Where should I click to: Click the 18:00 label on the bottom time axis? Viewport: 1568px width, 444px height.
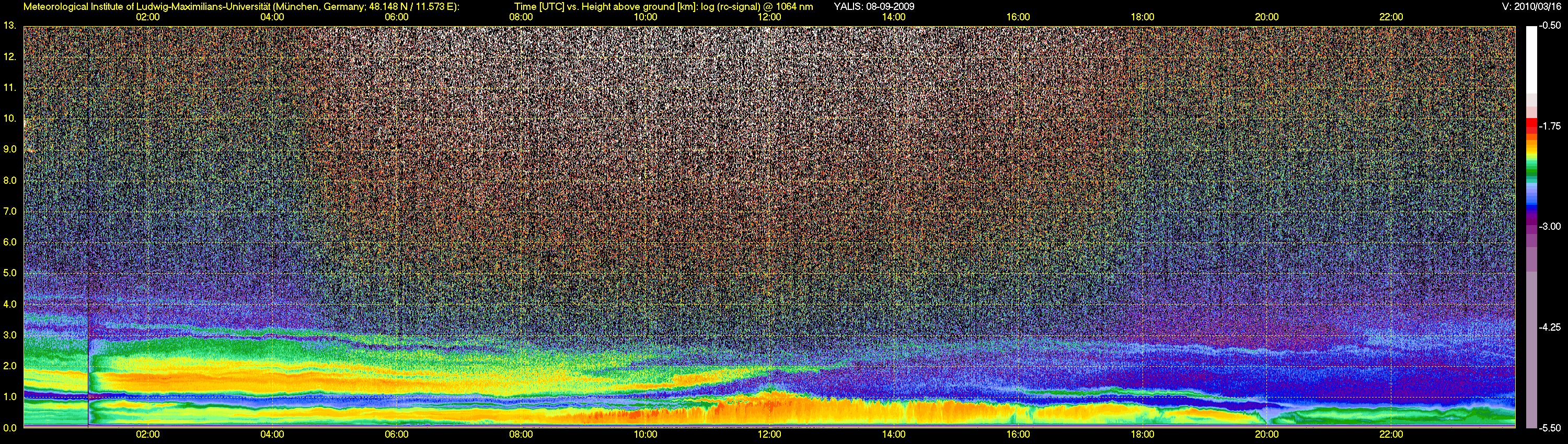click(1143, 434)
